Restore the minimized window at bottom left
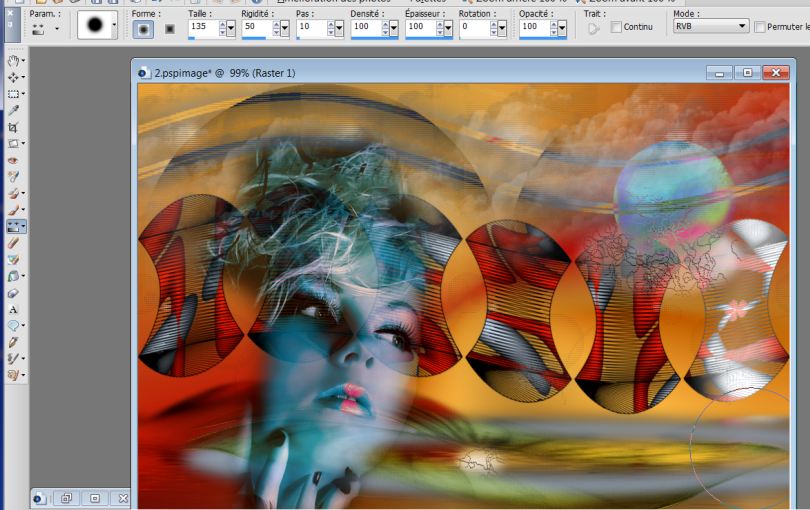810x510 pixels. pos(67,498)
